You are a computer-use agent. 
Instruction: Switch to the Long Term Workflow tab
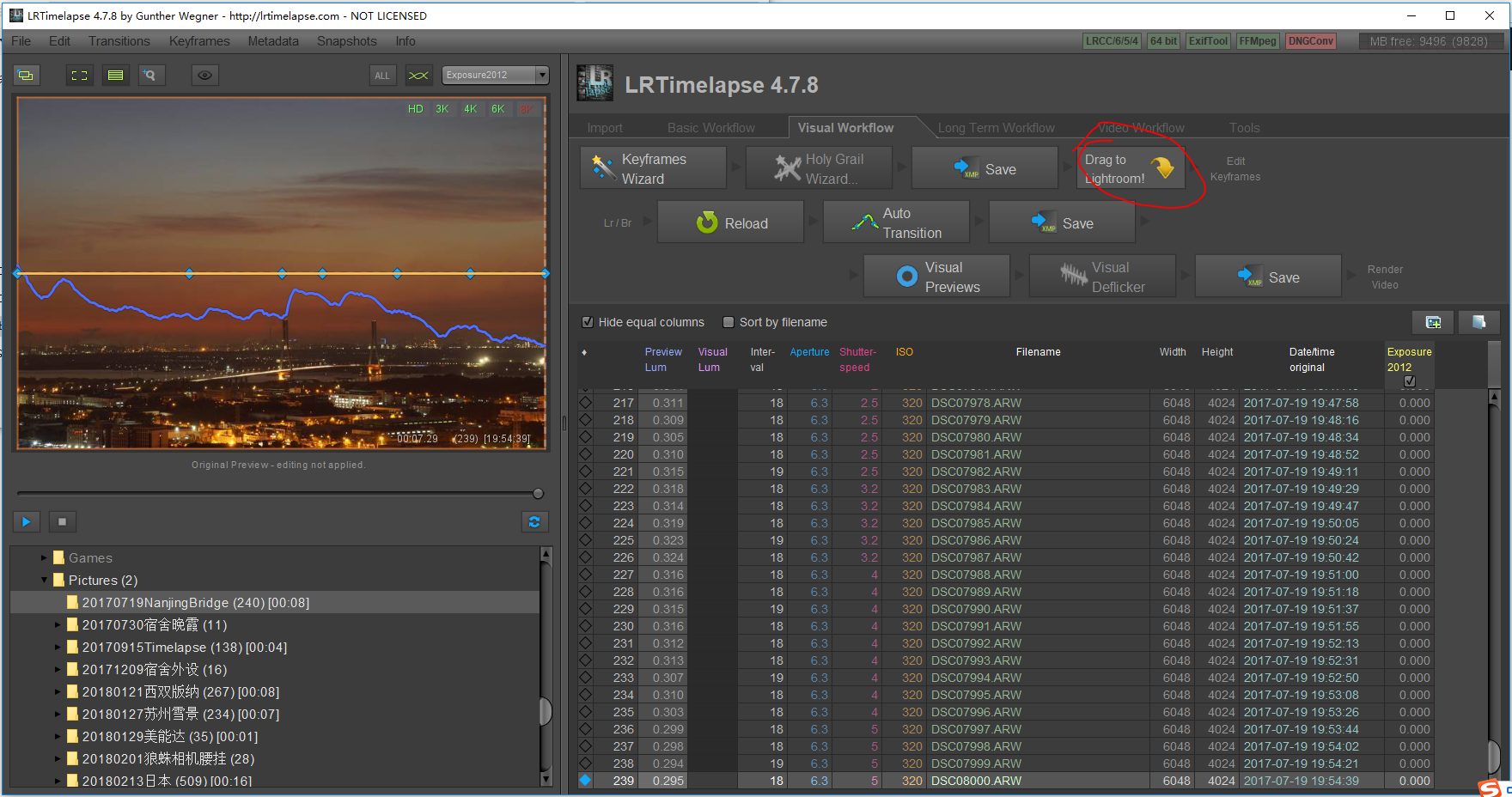pyautogui.click(x=997, y=128)
